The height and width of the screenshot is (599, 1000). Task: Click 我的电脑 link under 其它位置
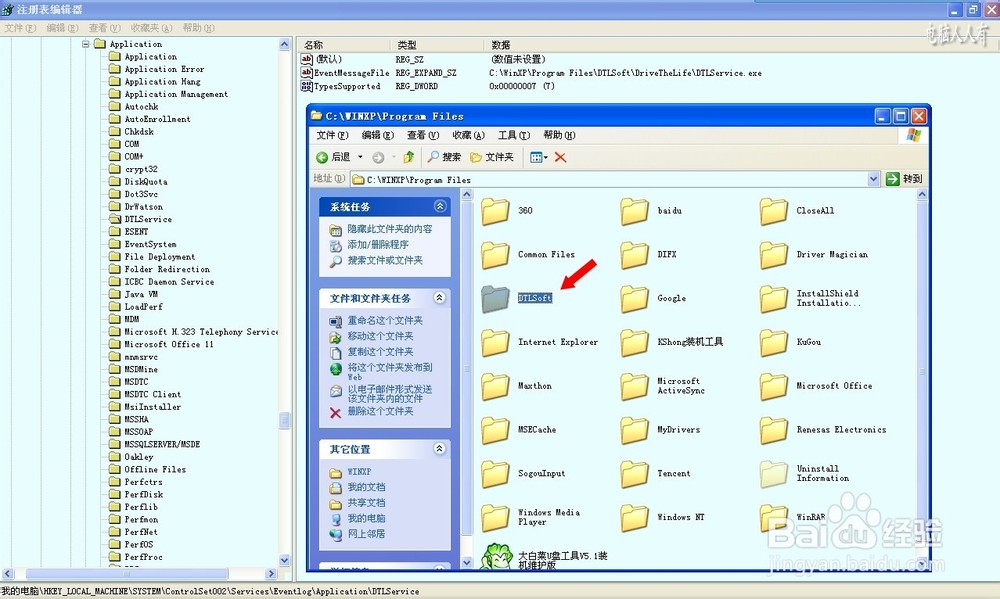(366, 519)
